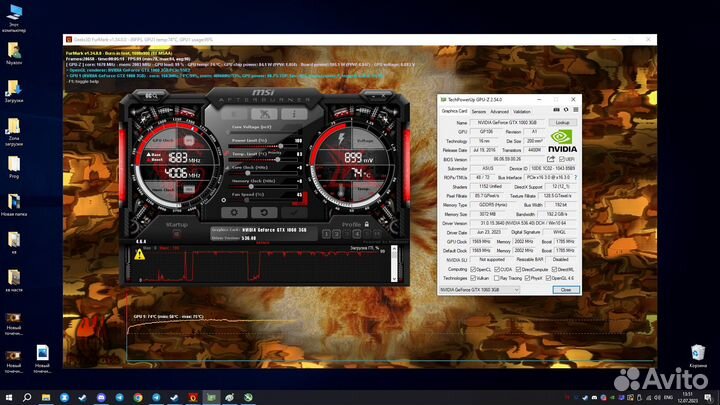The height and width of the screenshot is (405, 720).
Task: Open Afterburner settings gear button
Action: coord(234,213)
